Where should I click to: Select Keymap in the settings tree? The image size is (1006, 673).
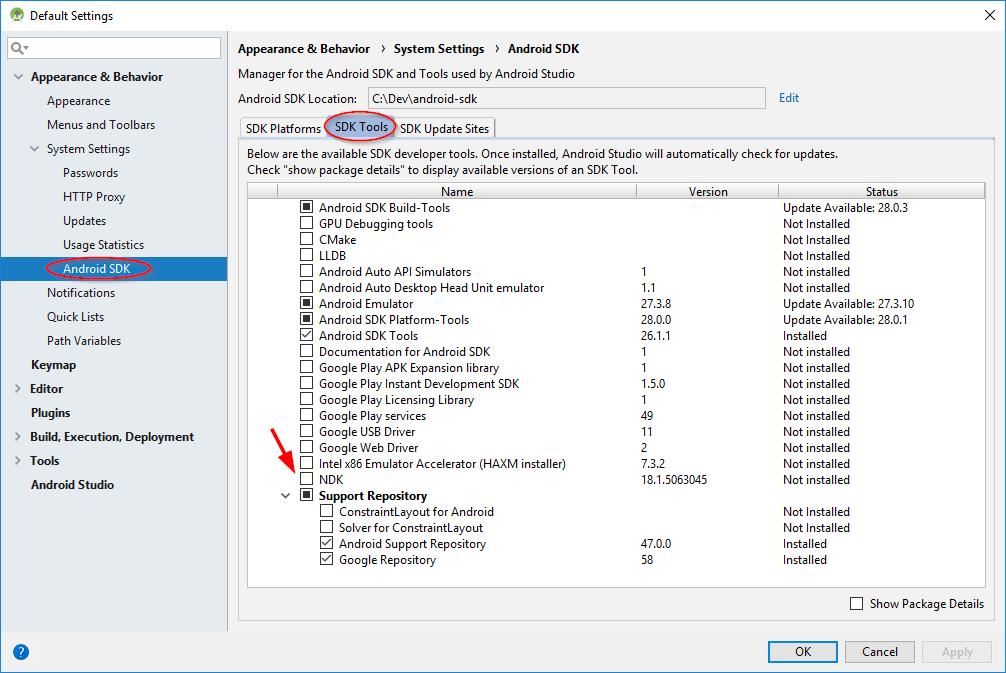coord(53,364)
